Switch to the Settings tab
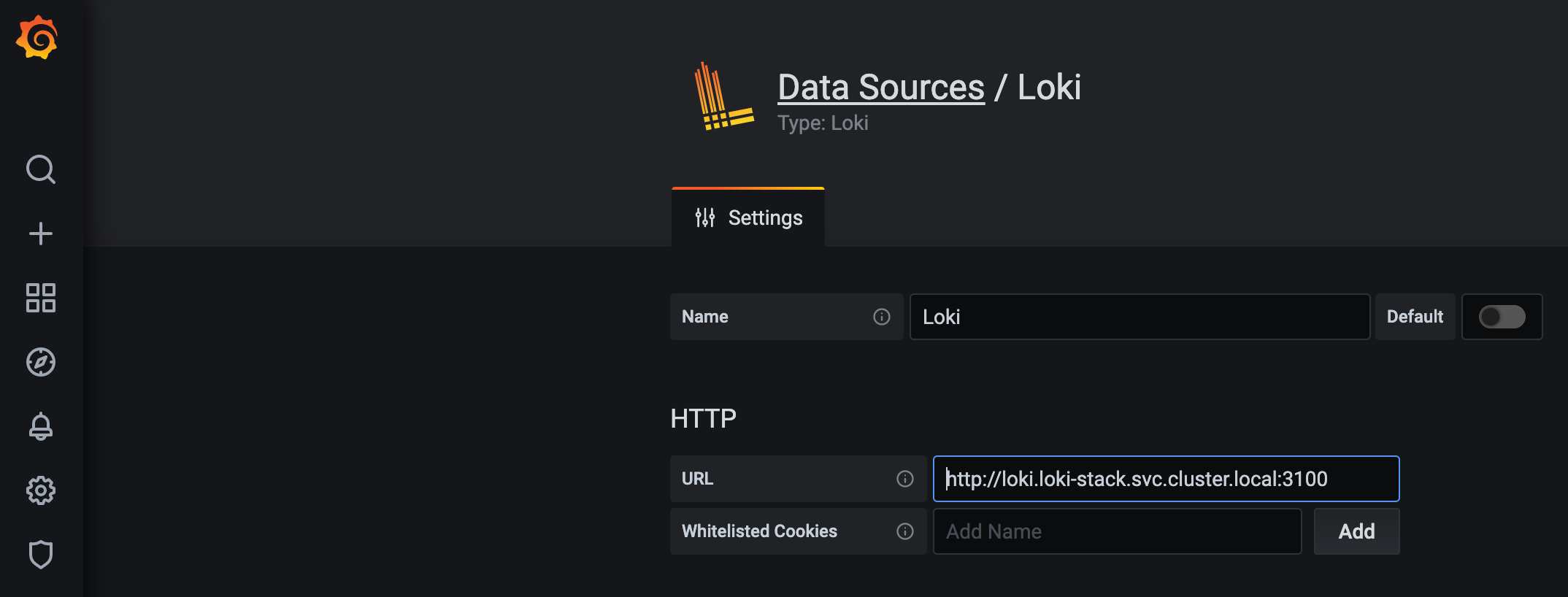 click(764, 217)
